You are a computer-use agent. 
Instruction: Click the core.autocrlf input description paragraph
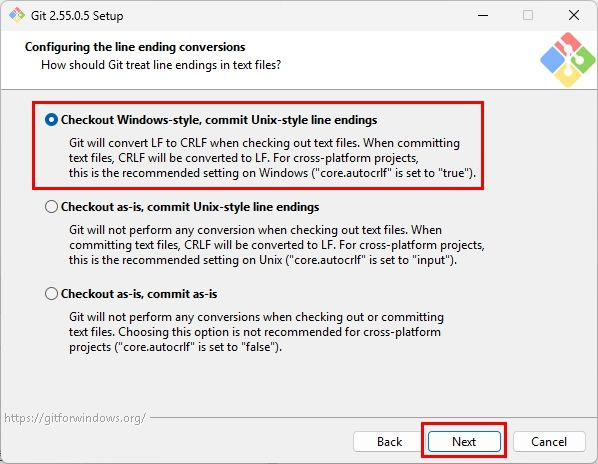pos(276,245)
